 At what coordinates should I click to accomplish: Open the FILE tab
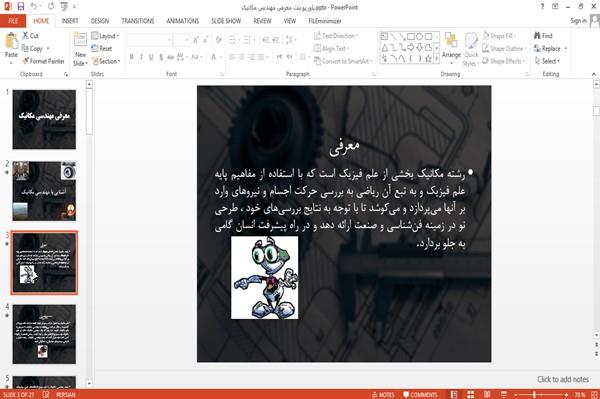tap(13, 21)
